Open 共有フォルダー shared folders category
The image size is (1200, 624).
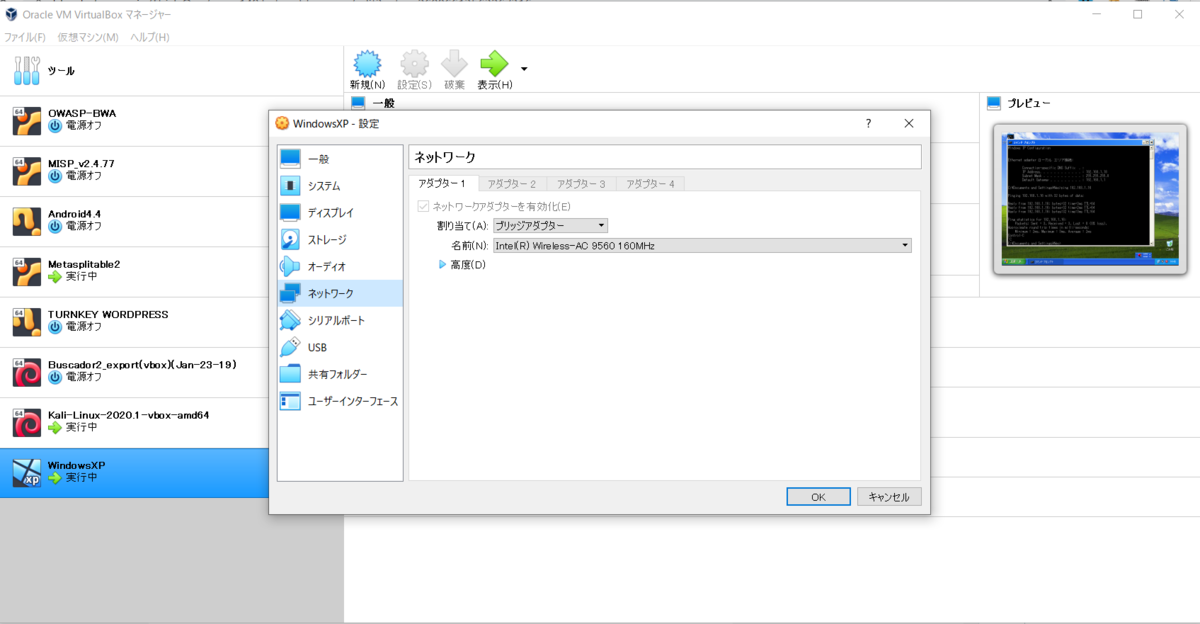click(340, 374)
